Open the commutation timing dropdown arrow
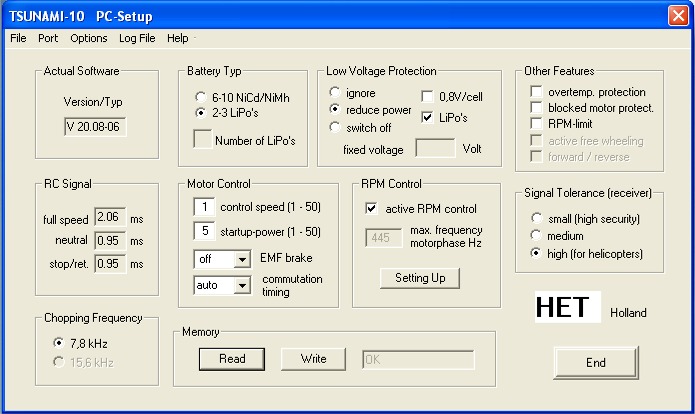 [242, 285]
